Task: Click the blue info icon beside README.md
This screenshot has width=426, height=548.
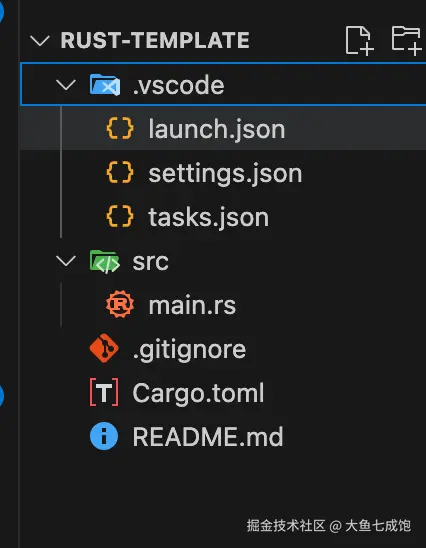Action: point(104,436)
